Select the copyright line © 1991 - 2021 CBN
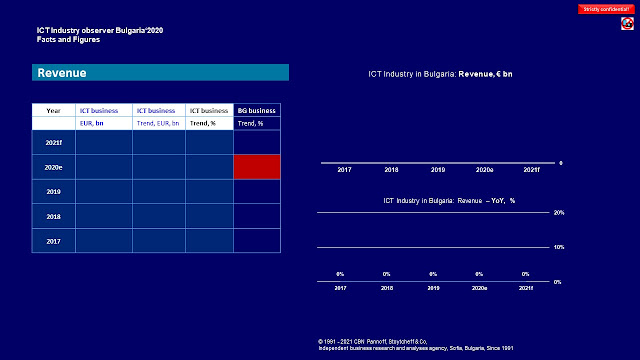 click(x=373, y=341)
